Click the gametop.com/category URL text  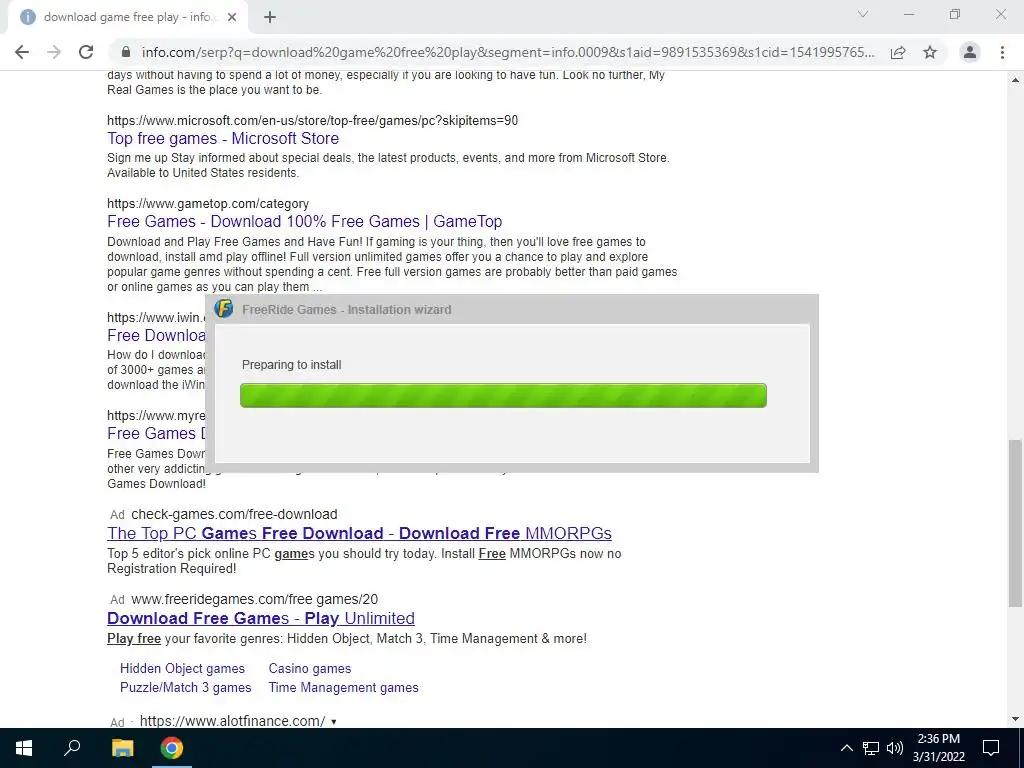[208, 204]
